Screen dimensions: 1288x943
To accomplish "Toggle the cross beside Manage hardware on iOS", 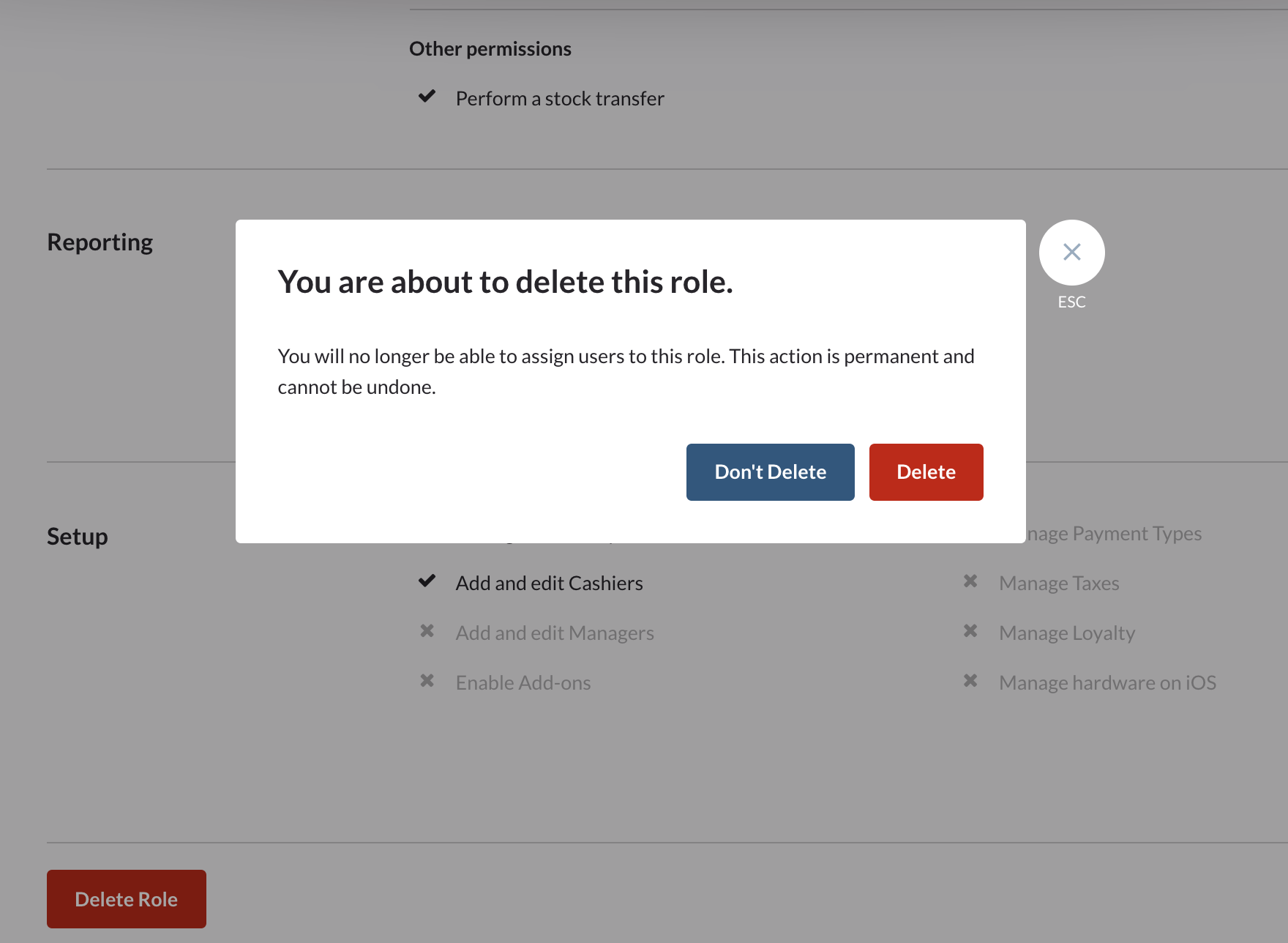I will click(970, 680).
